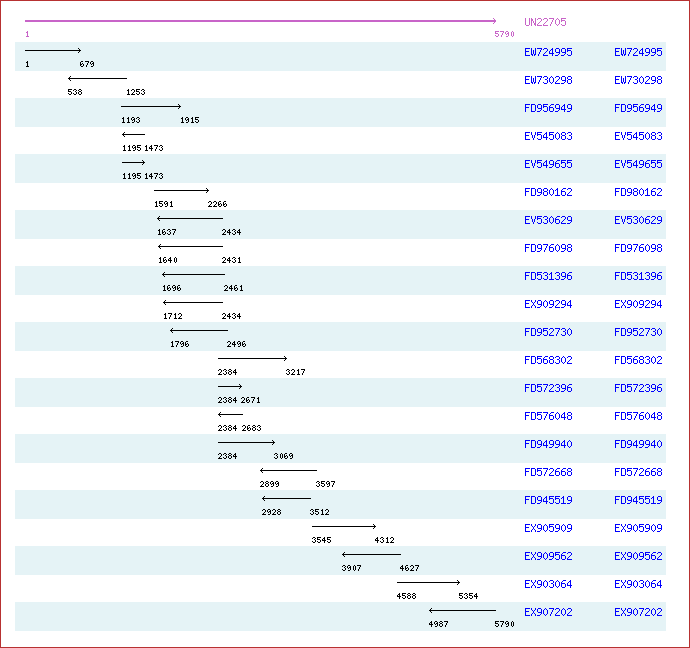Open the right-column EW730298 link

638,80
